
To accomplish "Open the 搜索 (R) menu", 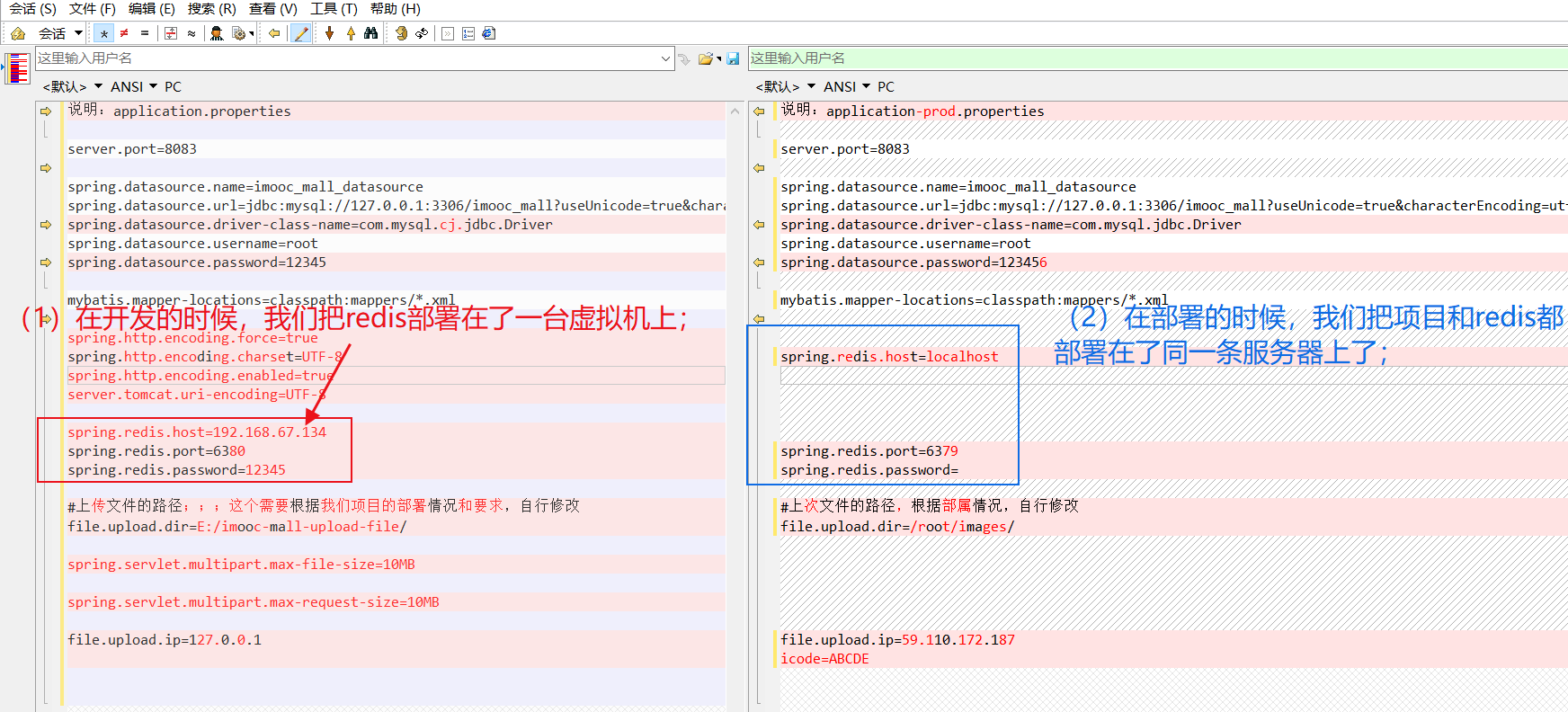I will coord(212,9).
